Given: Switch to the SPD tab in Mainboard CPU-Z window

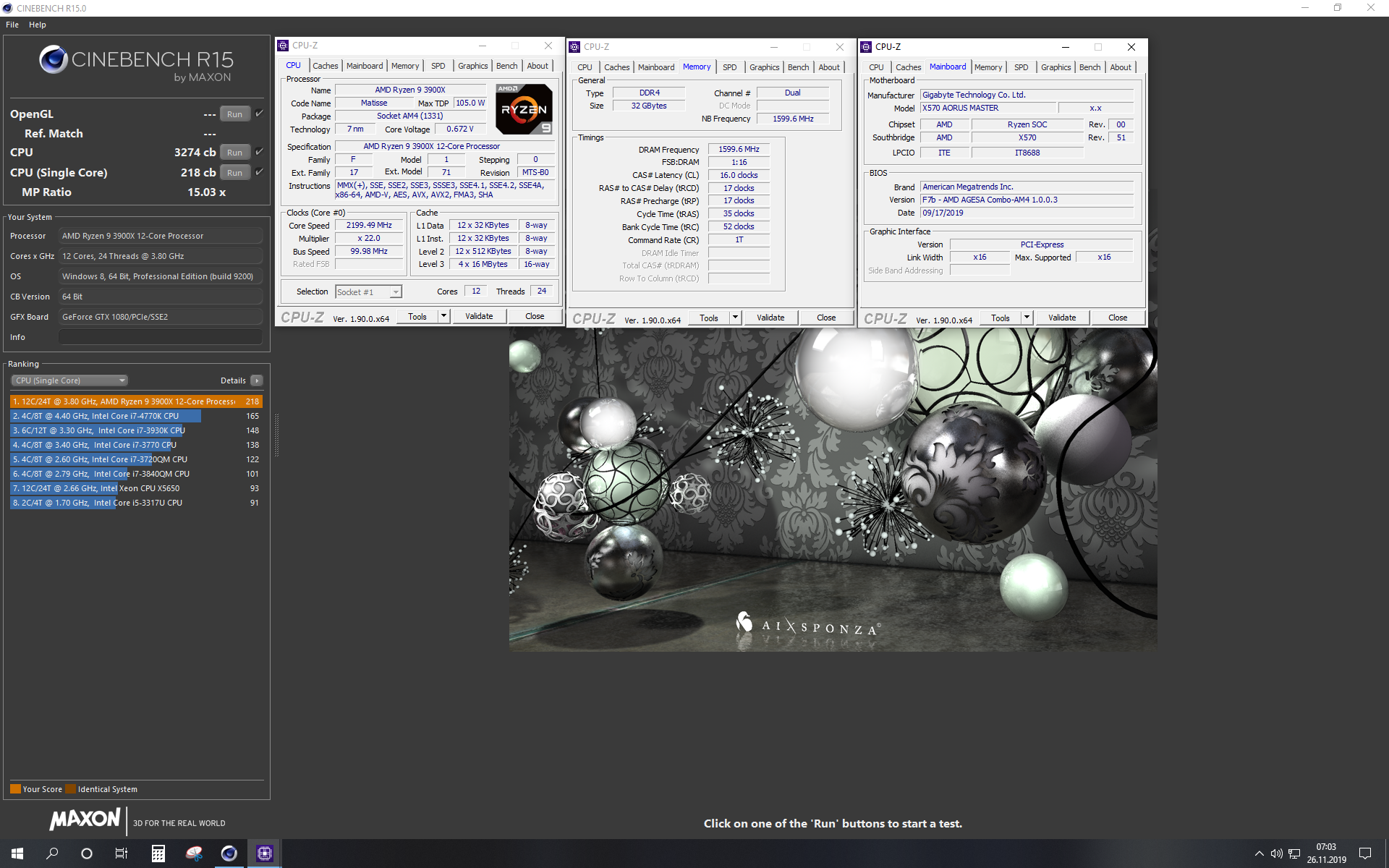Looking at the screenshot, I should pos(1021,67).
